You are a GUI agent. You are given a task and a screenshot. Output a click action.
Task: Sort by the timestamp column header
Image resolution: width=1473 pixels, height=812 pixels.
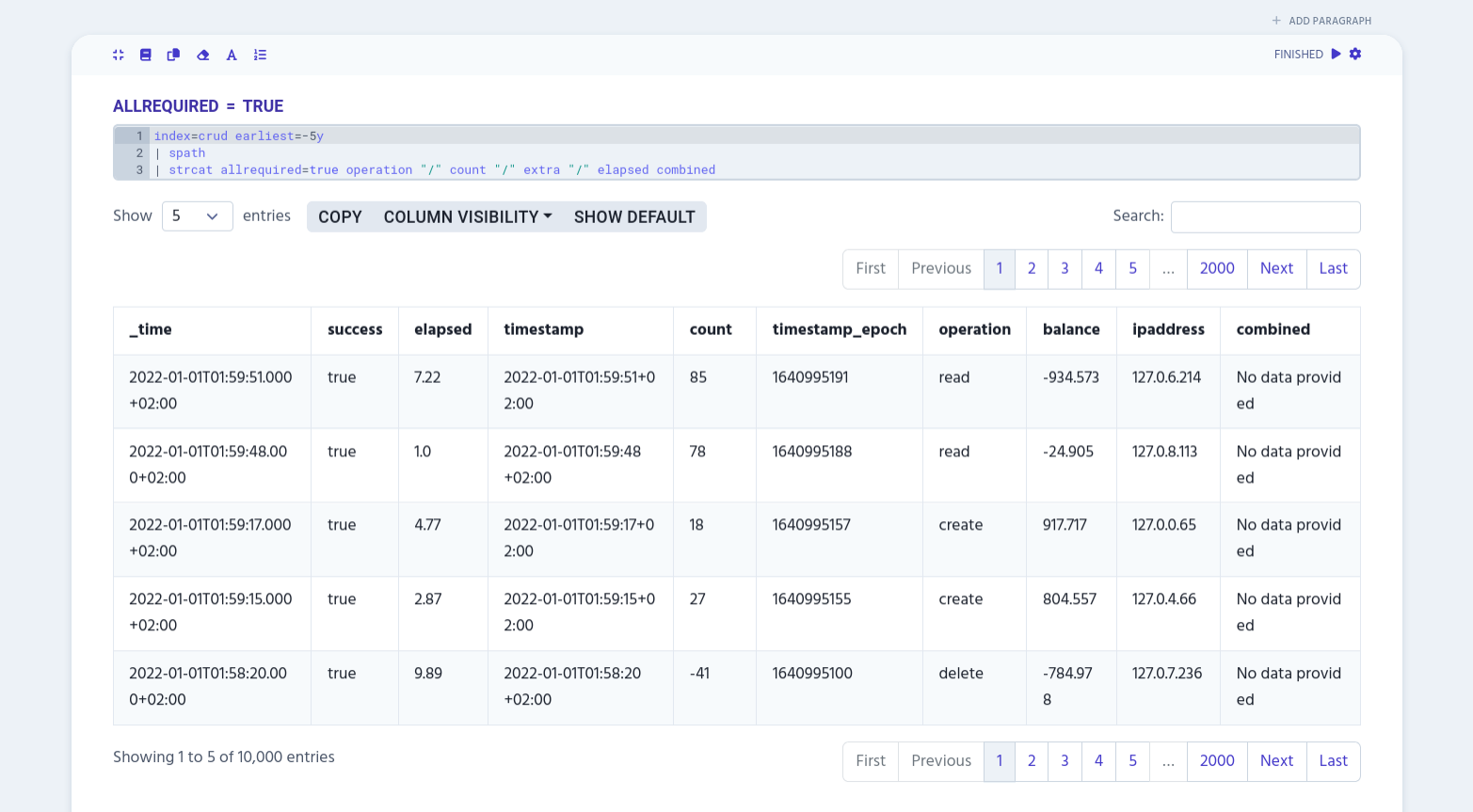[581, 330]
